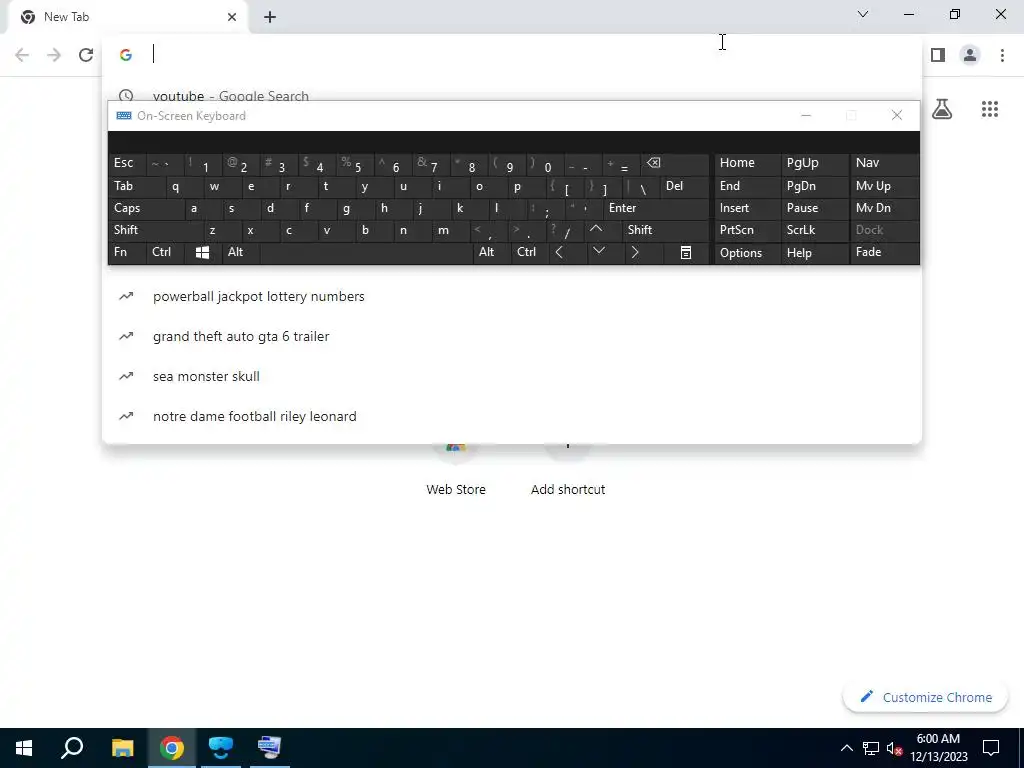Tap the Nav key
This screenshot has width=1024, height=768.
884,163
